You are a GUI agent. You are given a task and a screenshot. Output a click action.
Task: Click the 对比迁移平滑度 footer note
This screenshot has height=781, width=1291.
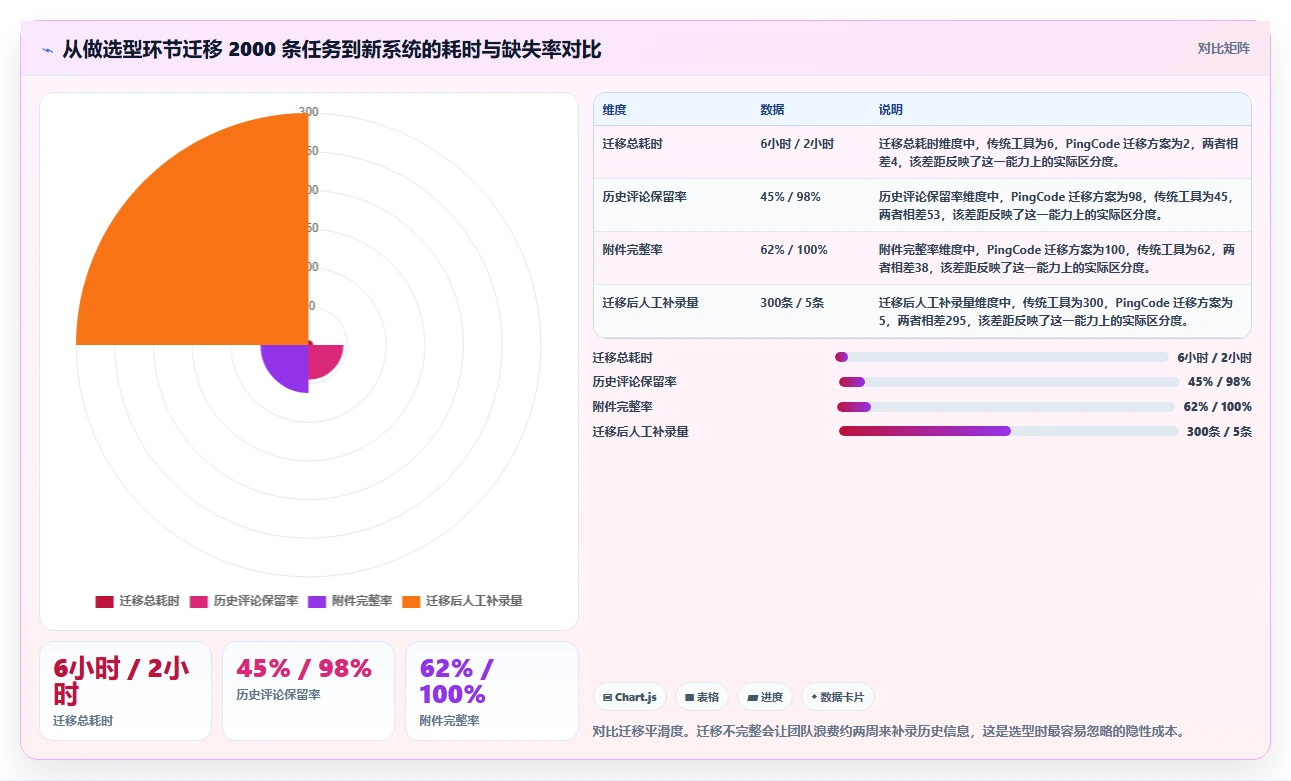click(x=889, y=731)
